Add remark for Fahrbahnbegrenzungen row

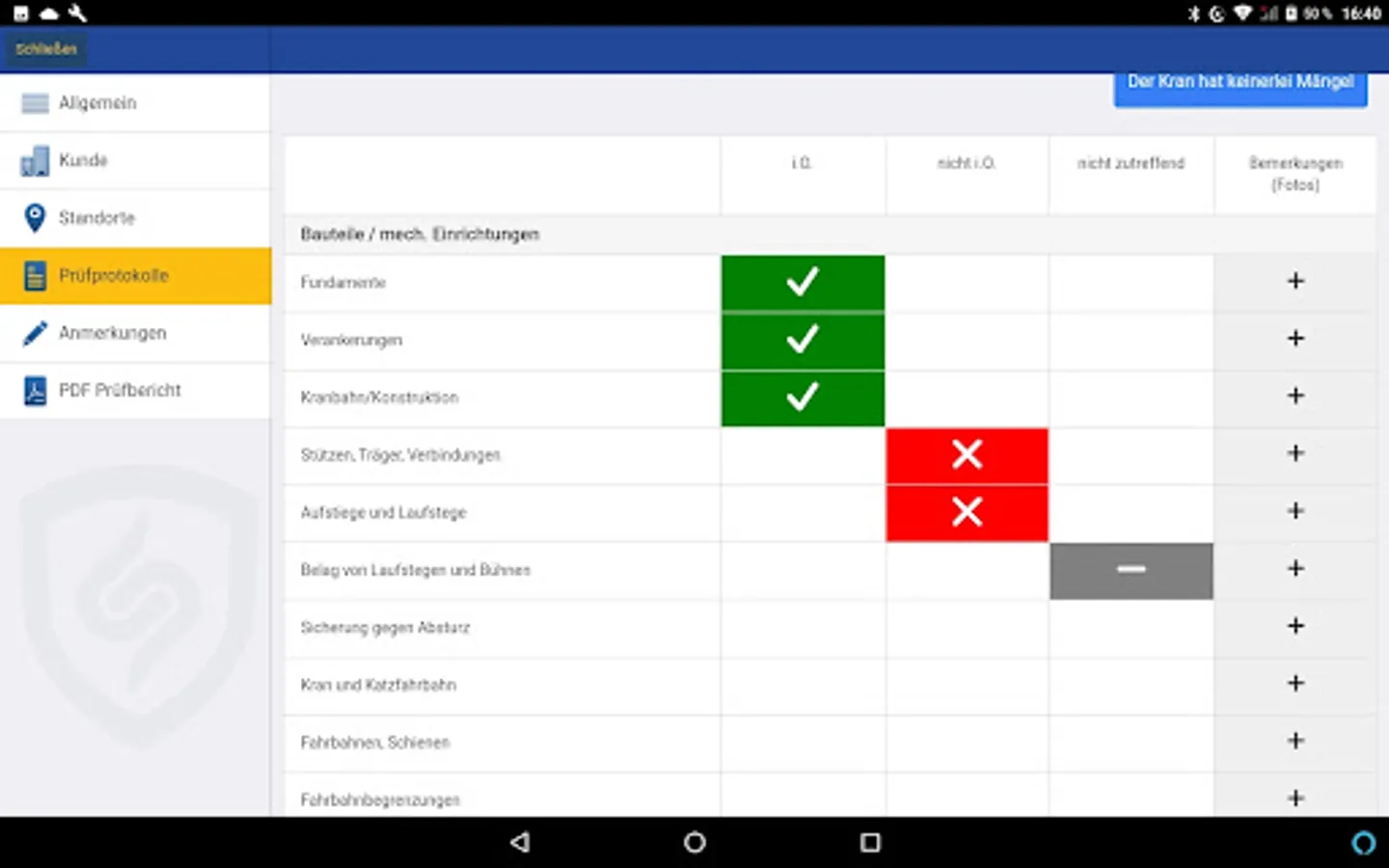1295,798
